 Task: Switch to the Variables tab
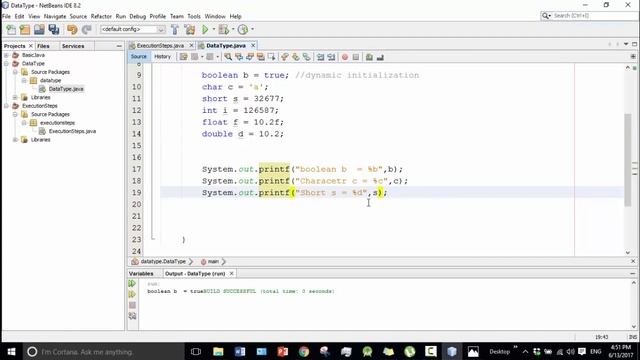pyautogui.click(x=141, y=273)
